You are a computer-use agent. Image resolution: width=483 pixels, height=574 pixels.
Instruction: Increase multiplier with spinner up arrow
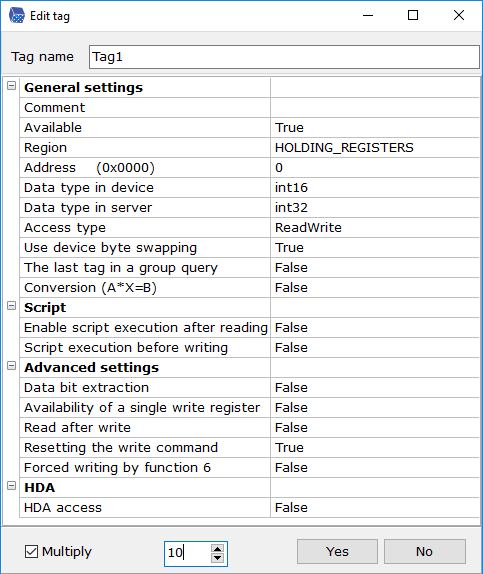point(218,549)
